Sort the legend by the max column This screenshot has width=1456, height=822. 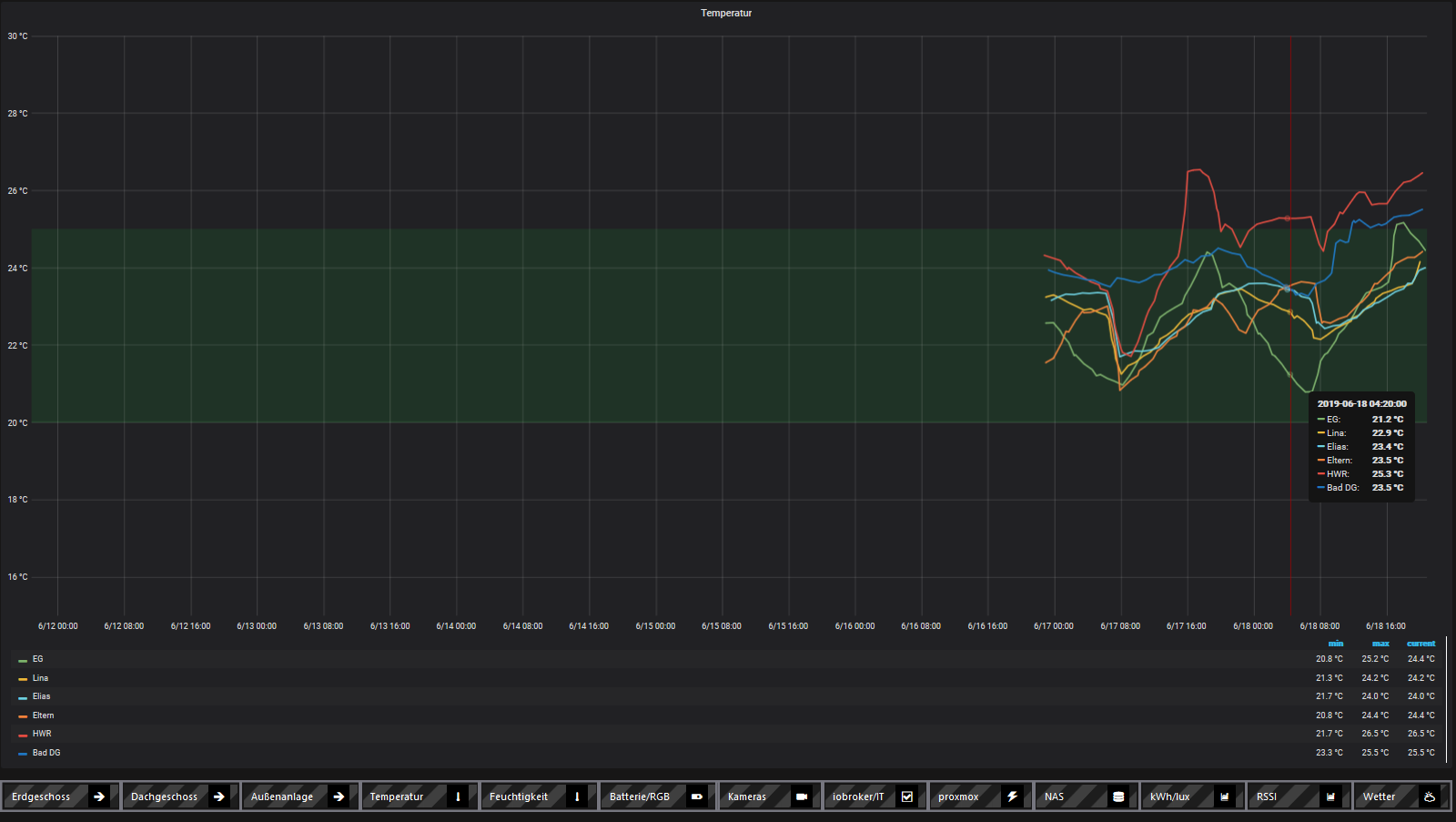(1380, 644)
